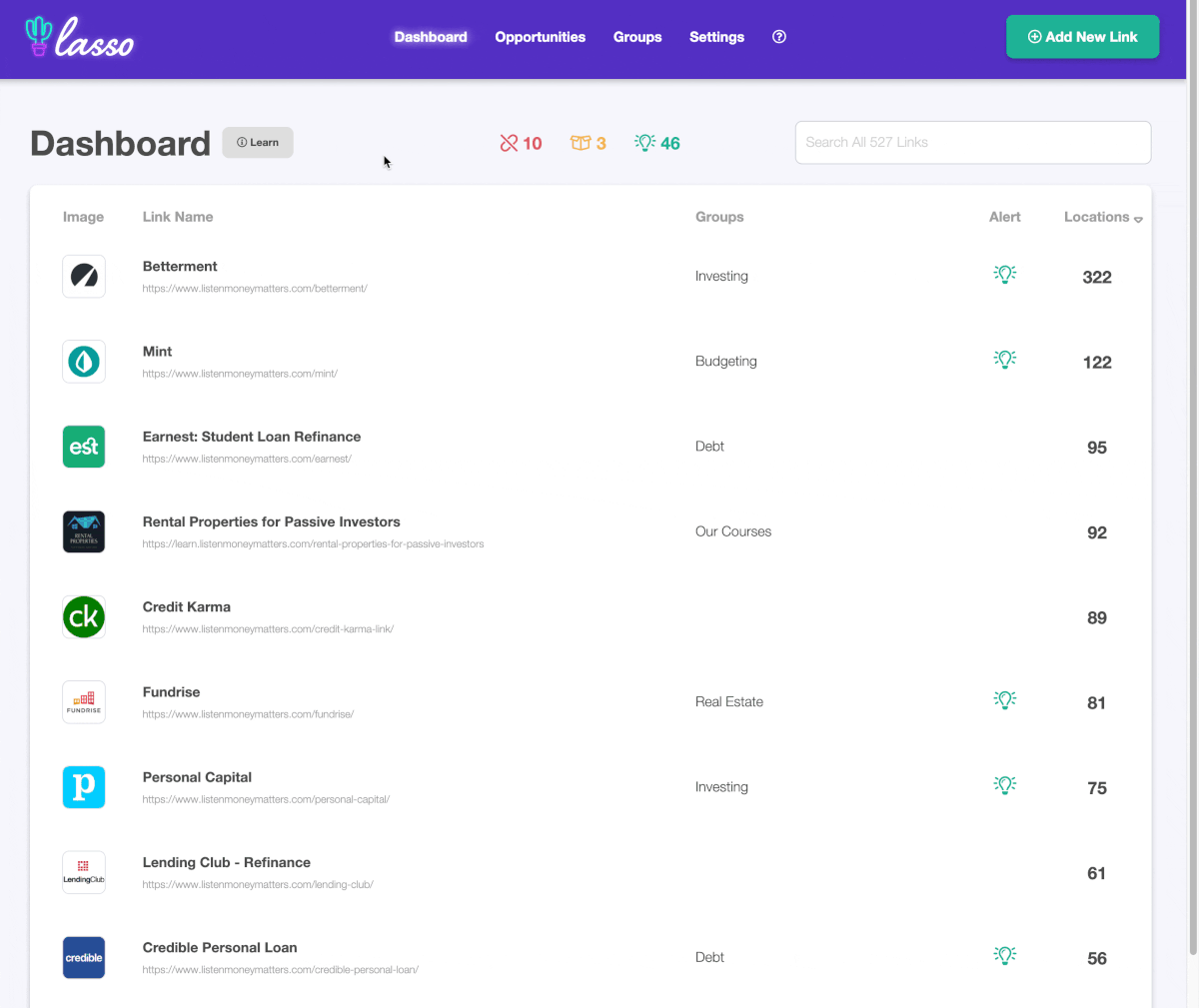
Task: Click the Learn button beside Dashboard
Action: [258, 143]
